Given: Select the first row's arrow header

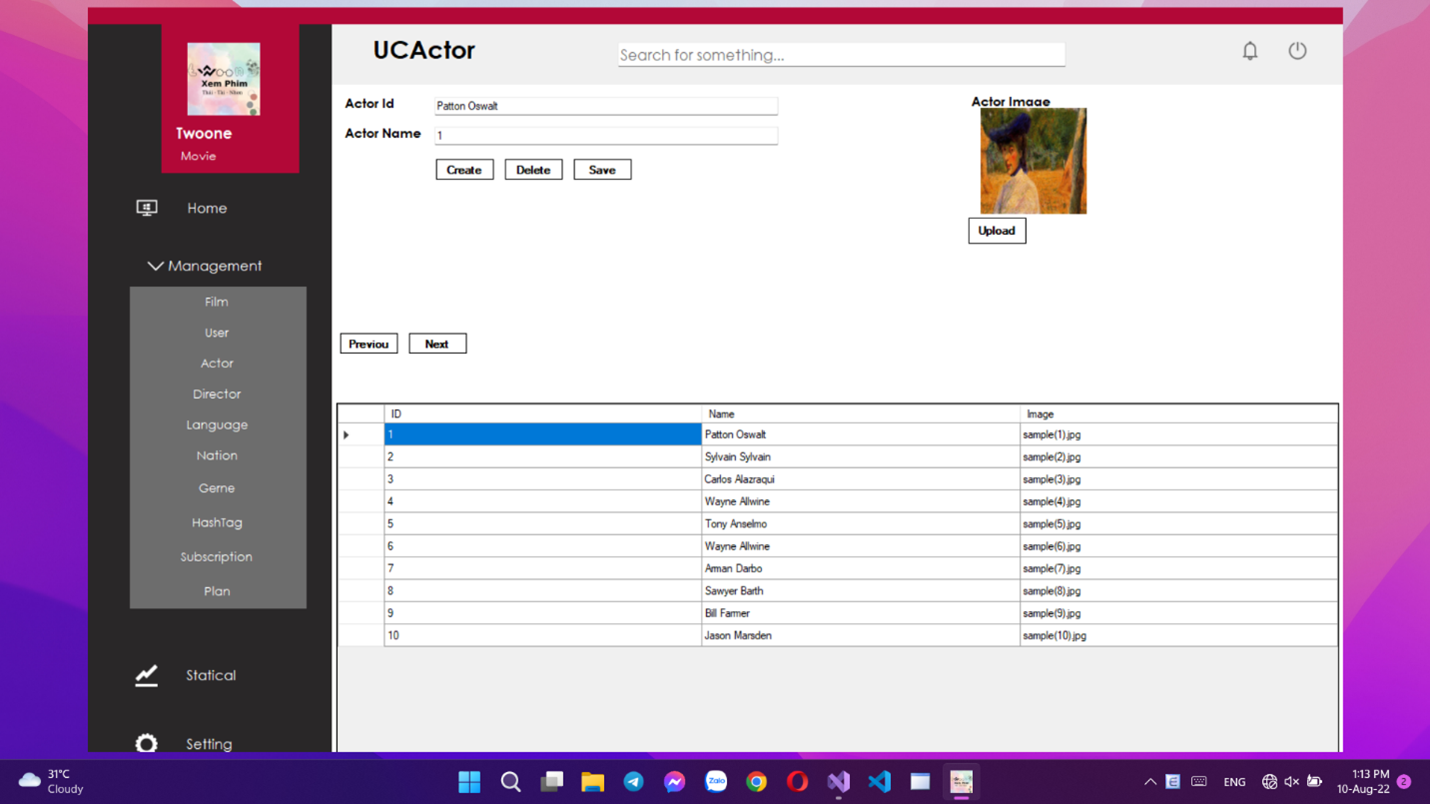Looking at the screenshot, I should click(x=361, y=435).
